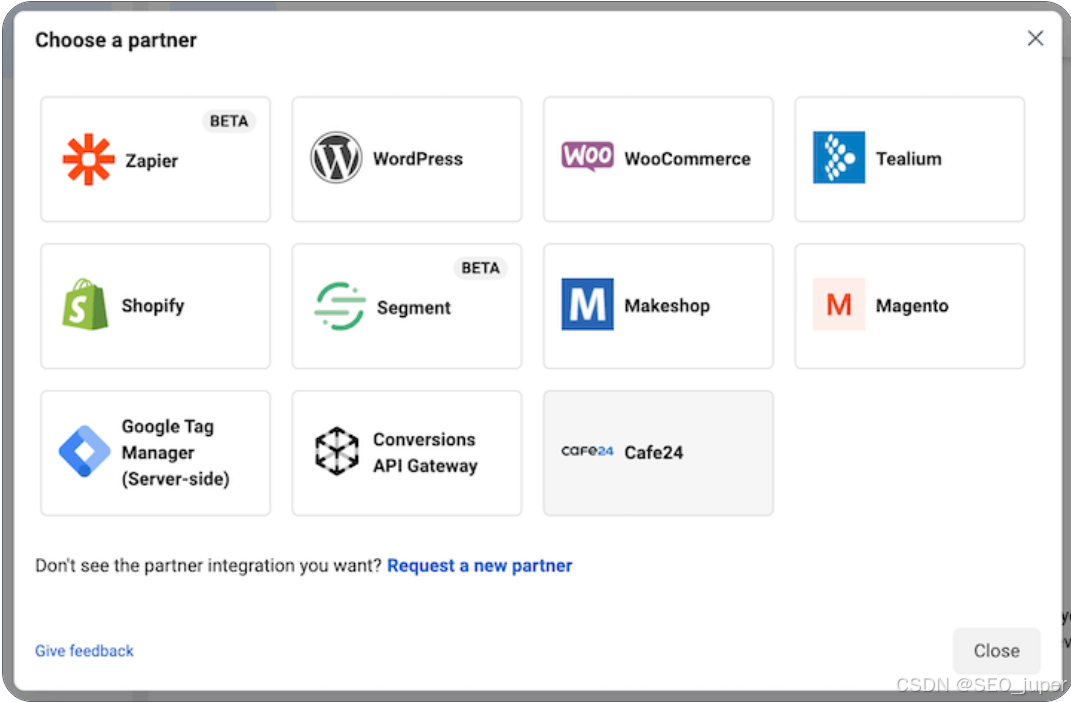The width and height of the screenshot is (1071, 702).
Task: Click the BETA badge on Zapier card
Action: point(229,121)
